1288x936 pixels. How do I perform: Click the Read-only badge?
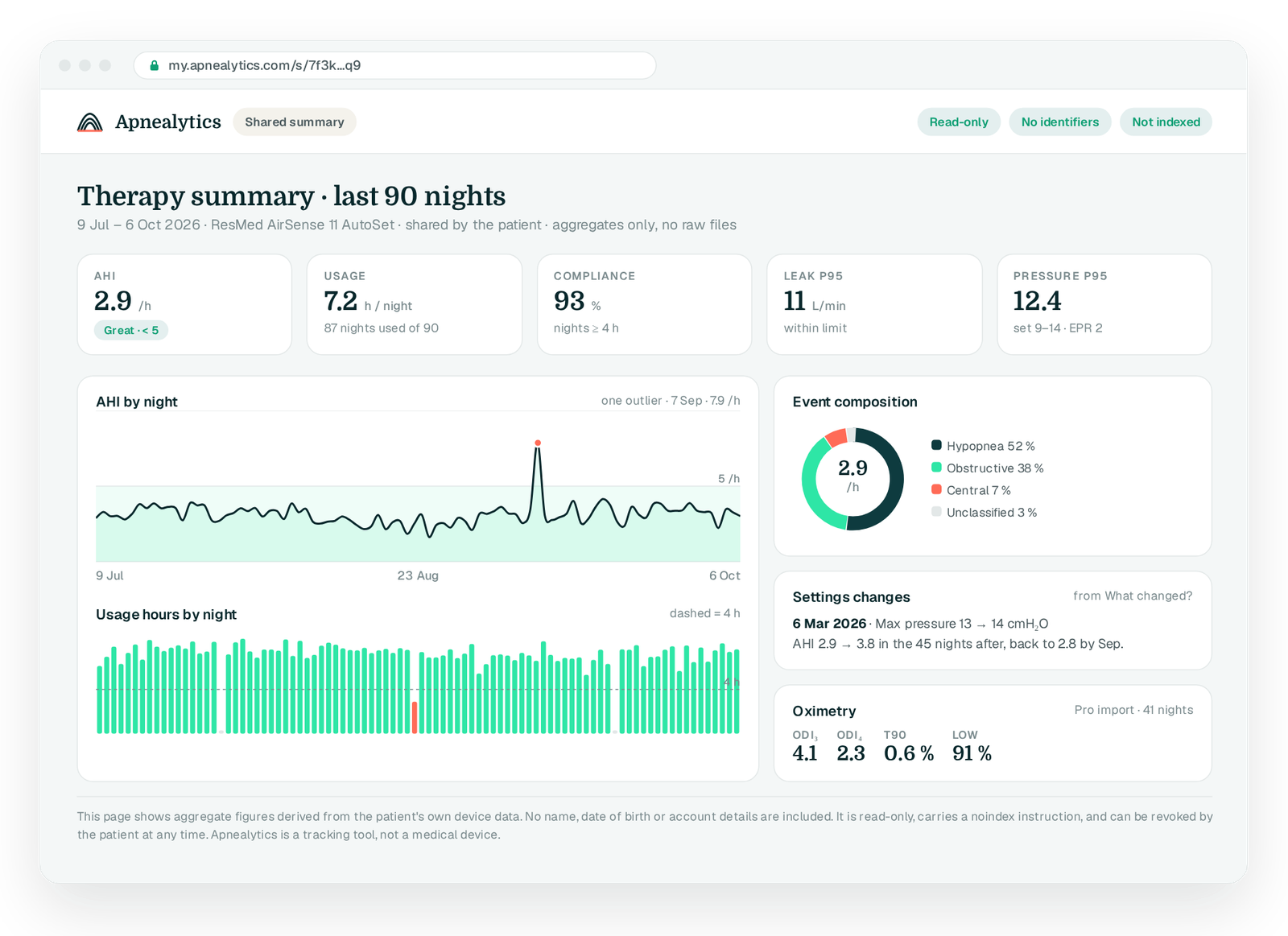pos(959,122)
